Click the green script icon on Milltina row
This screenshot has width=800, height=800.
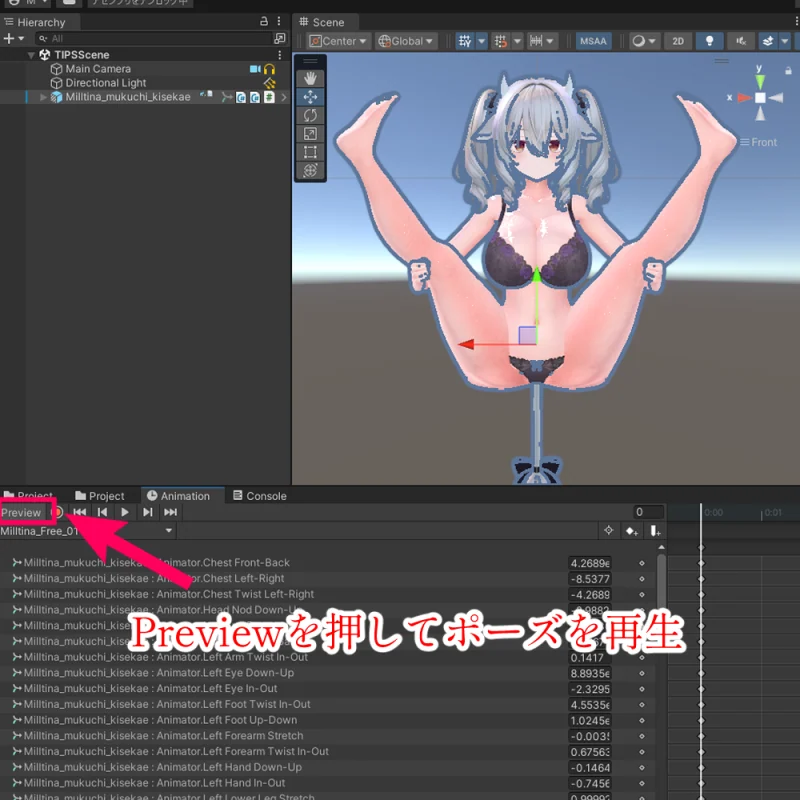[x=269, y=97]
